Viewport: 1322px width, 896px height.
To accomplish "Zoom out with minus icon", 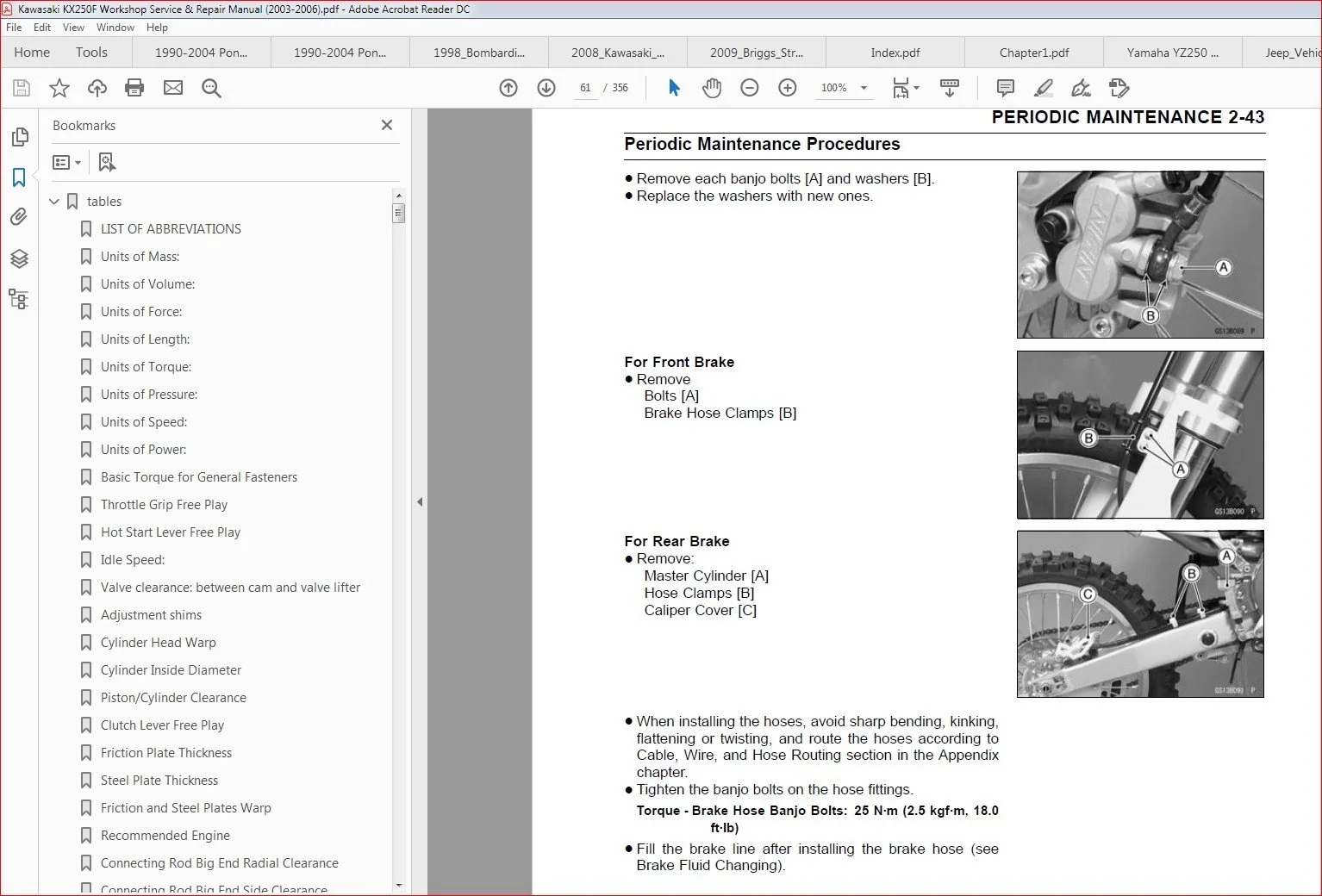I will click(750, 88).
